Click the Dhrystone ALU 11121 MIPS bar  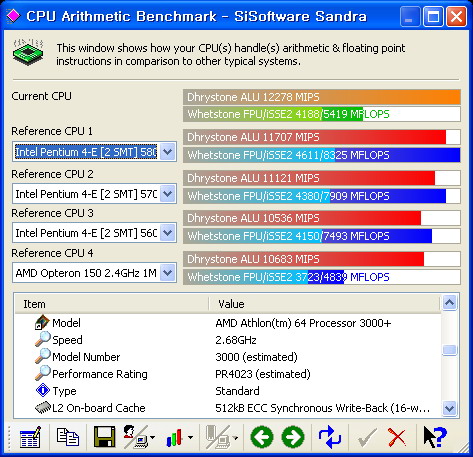pyautogui.click(x=322, y=178)
